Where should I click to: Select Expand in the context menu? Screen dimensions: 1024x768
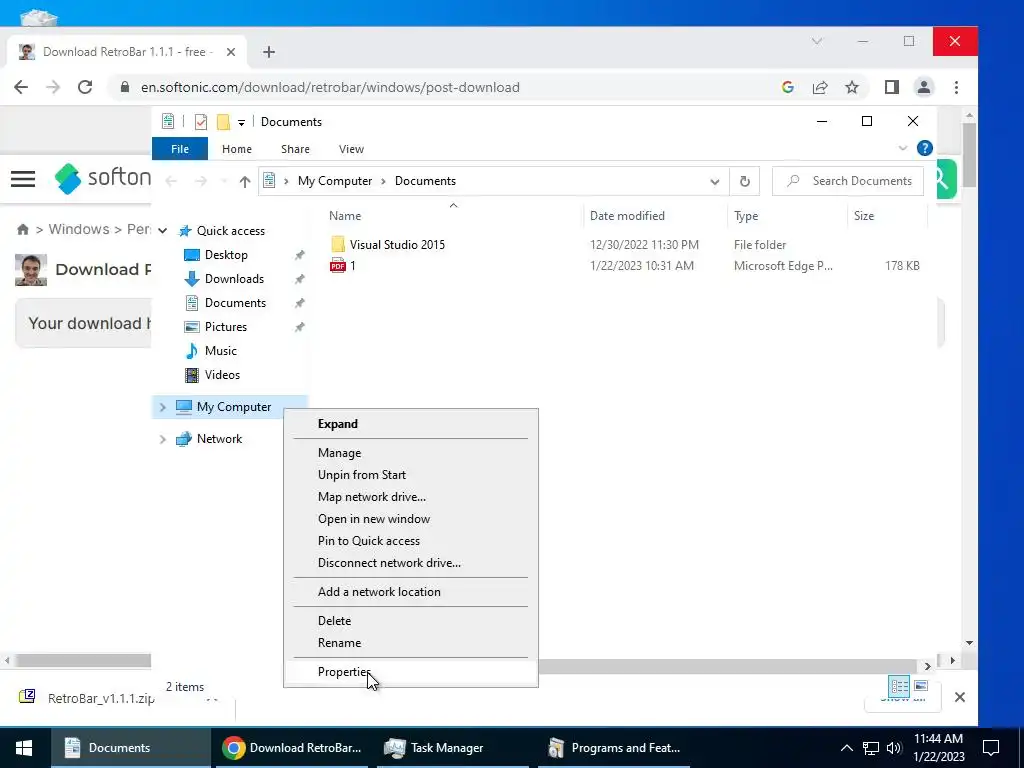tap(411, 424)
